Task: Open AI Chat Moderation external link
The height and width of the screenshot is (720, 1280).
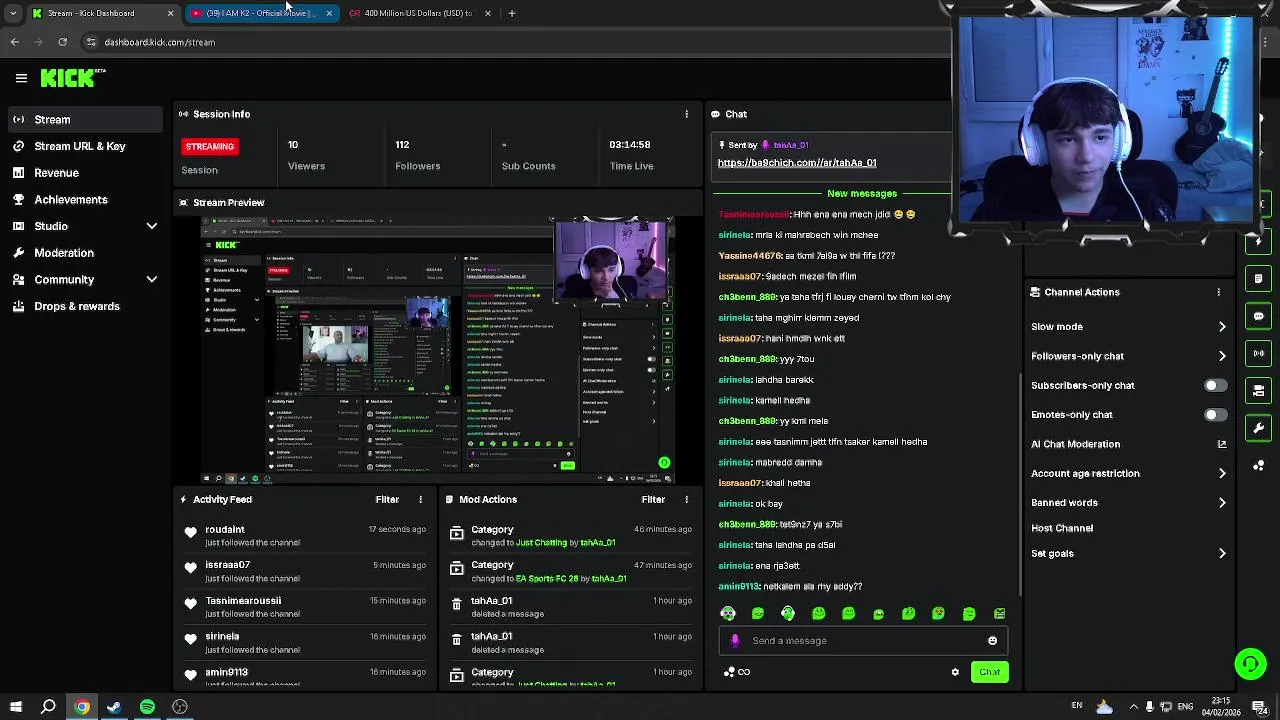Action: pos(1222,444)
